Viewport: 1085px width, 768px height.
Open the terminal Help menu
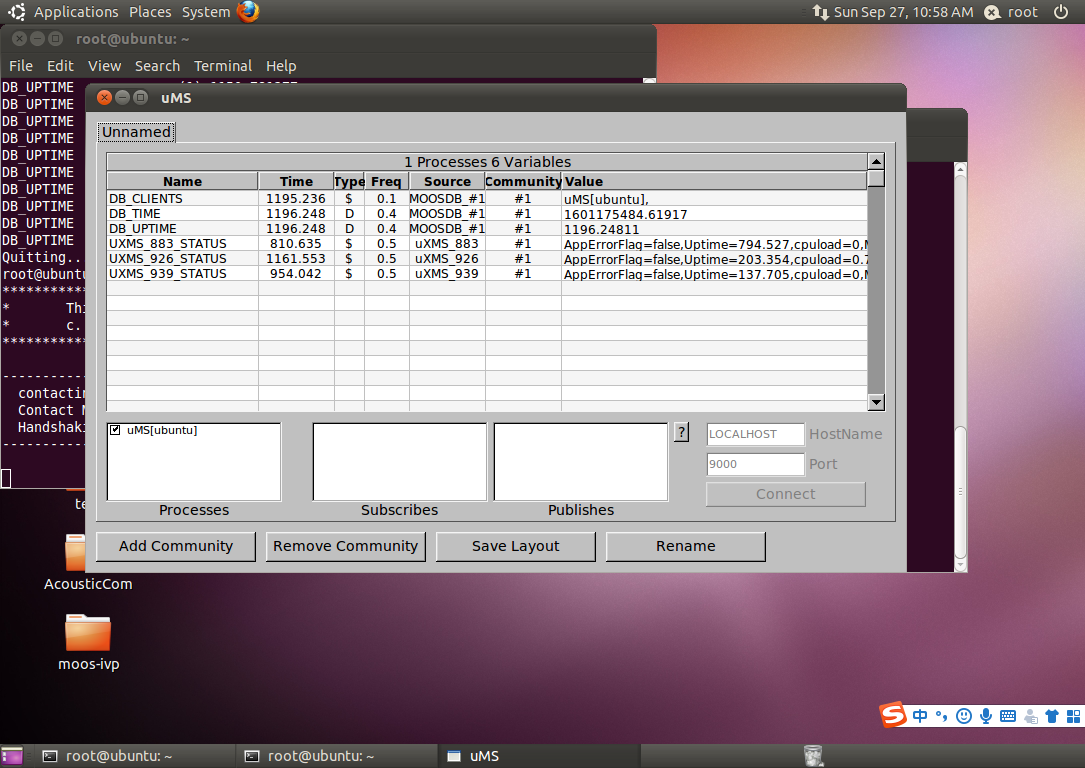coord(281,66)
